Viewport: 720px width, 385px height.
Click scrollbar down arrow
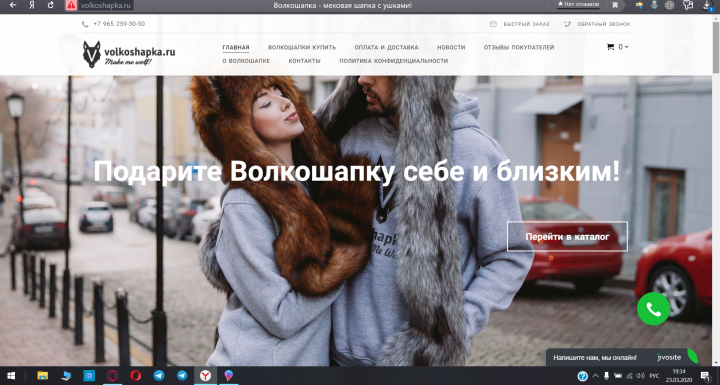(x=716, y=363)
